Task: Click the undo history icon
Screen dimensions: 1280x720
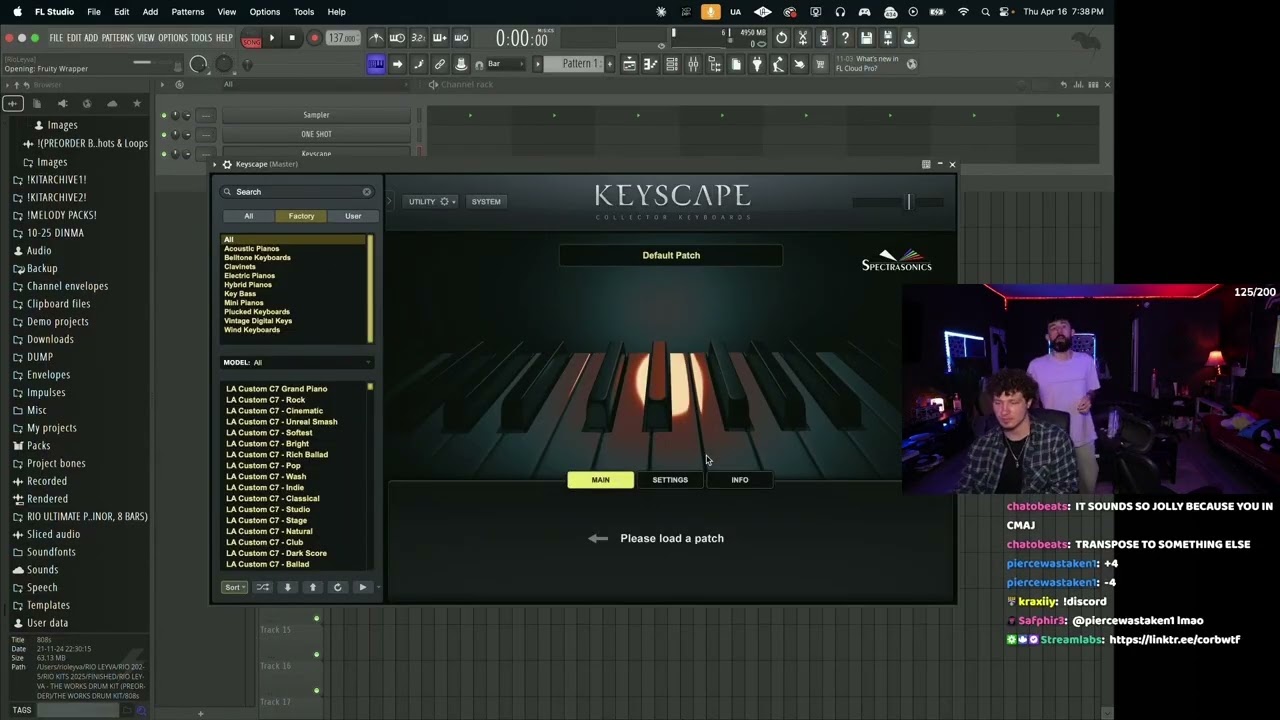Action: [781, 38]
